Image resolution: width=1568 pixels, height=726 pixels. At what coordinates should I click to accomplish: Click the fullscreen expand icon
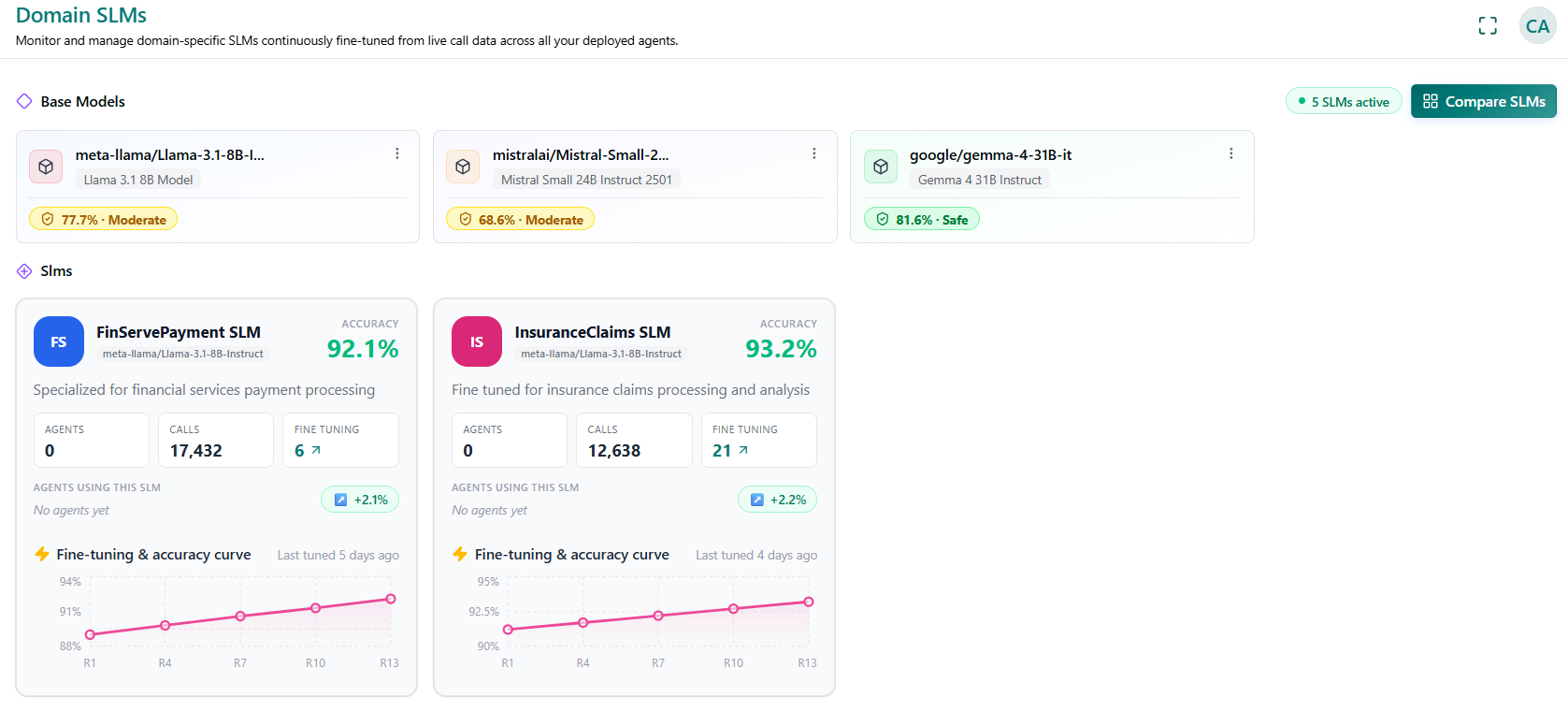point(1488,26)
